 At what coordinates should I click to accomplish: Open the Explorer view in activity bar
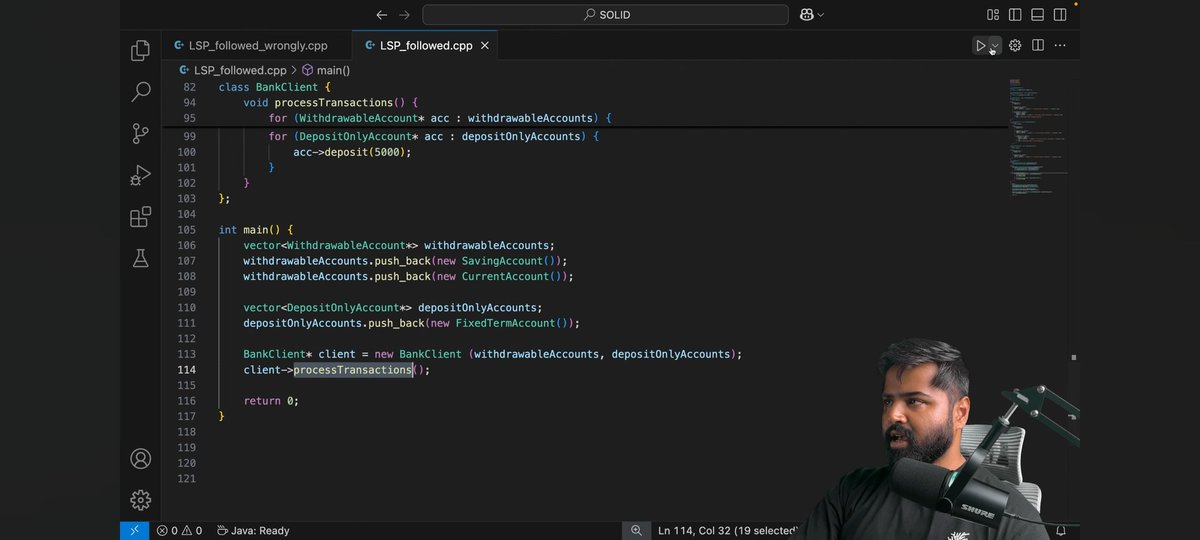click(x=141, y=50)
